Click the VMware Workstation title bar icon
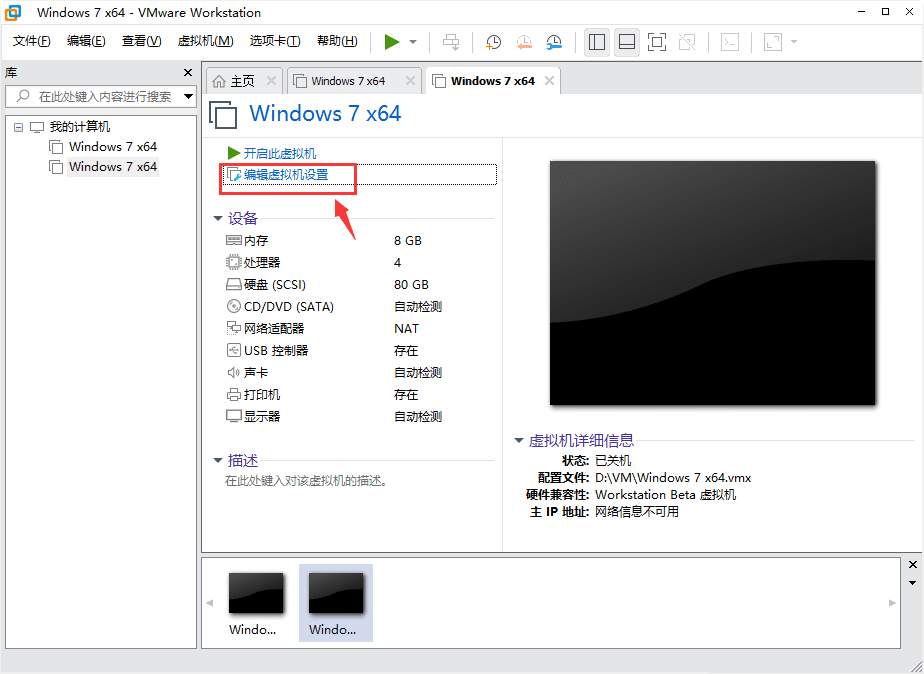 [x=13, y=12]
